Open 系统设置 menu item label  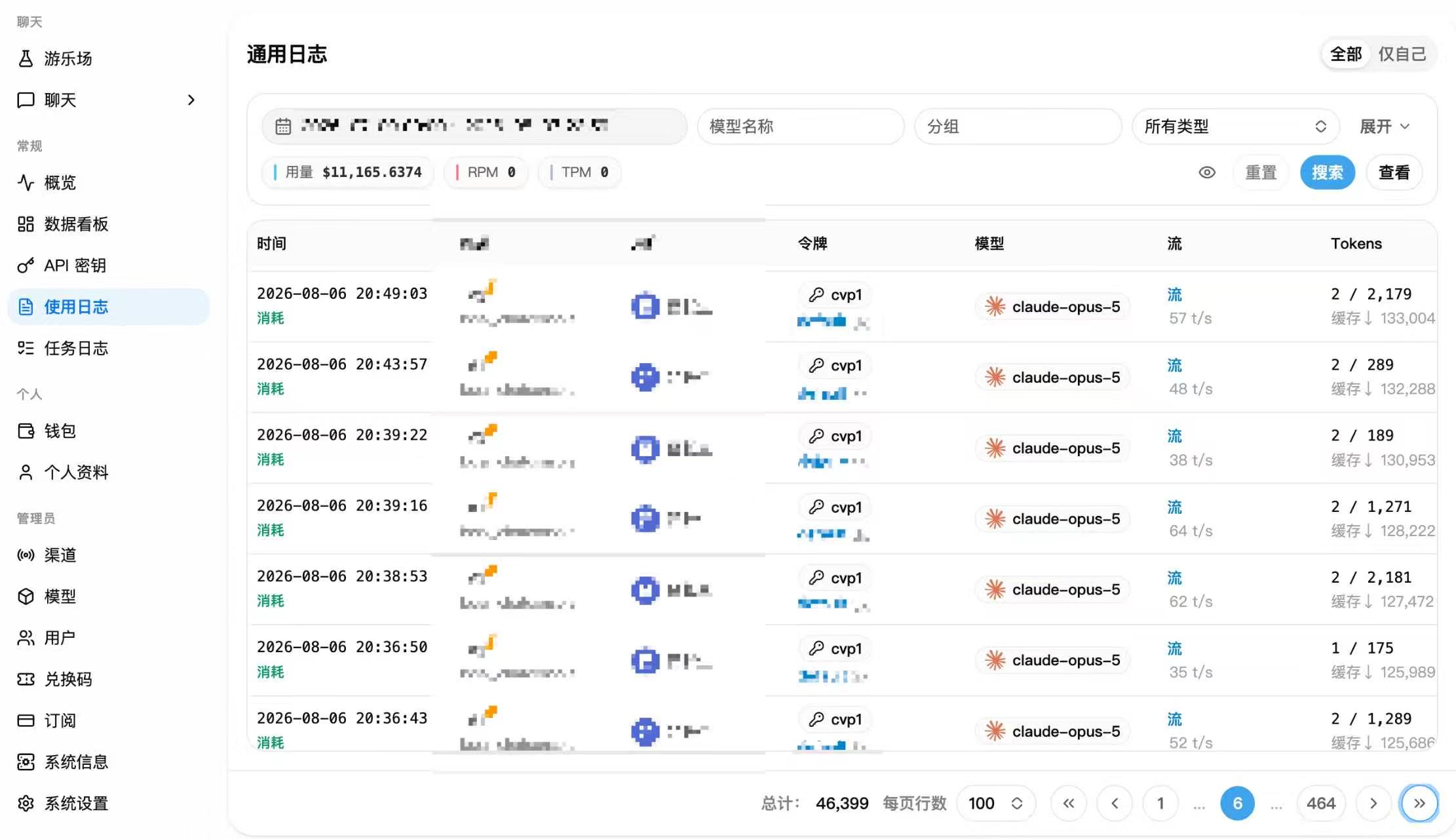pyautogui.click(x=76, y=803)
